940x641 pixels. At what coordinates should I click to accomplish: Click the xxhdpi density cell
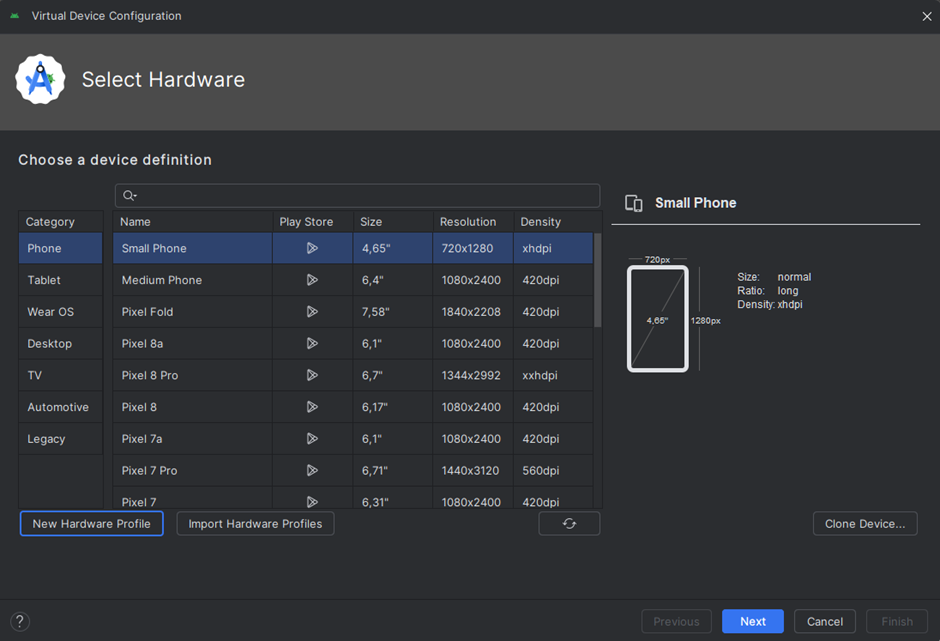553,375
